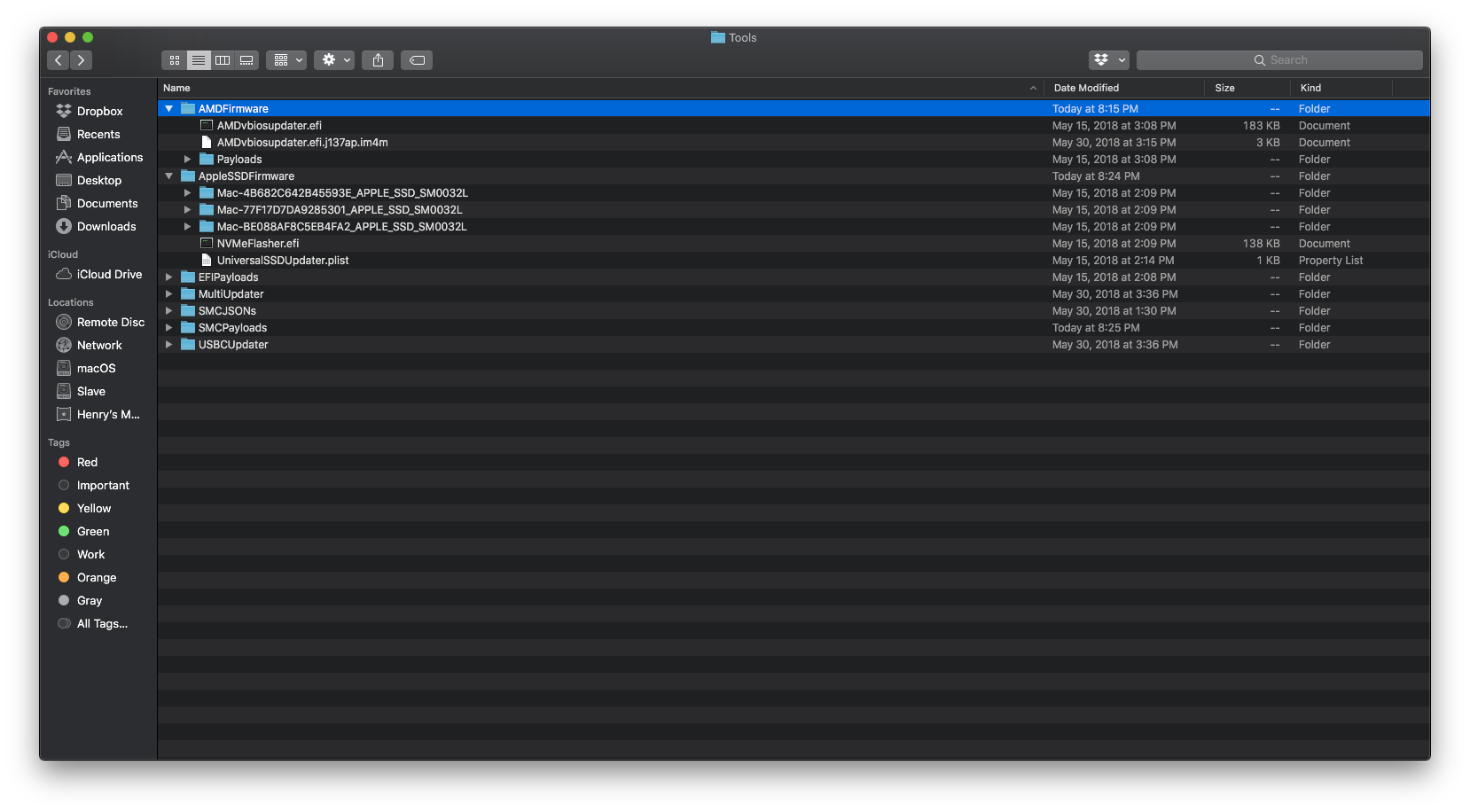Show All Tags...
The image size is (1470, 812).
point(102,624)
